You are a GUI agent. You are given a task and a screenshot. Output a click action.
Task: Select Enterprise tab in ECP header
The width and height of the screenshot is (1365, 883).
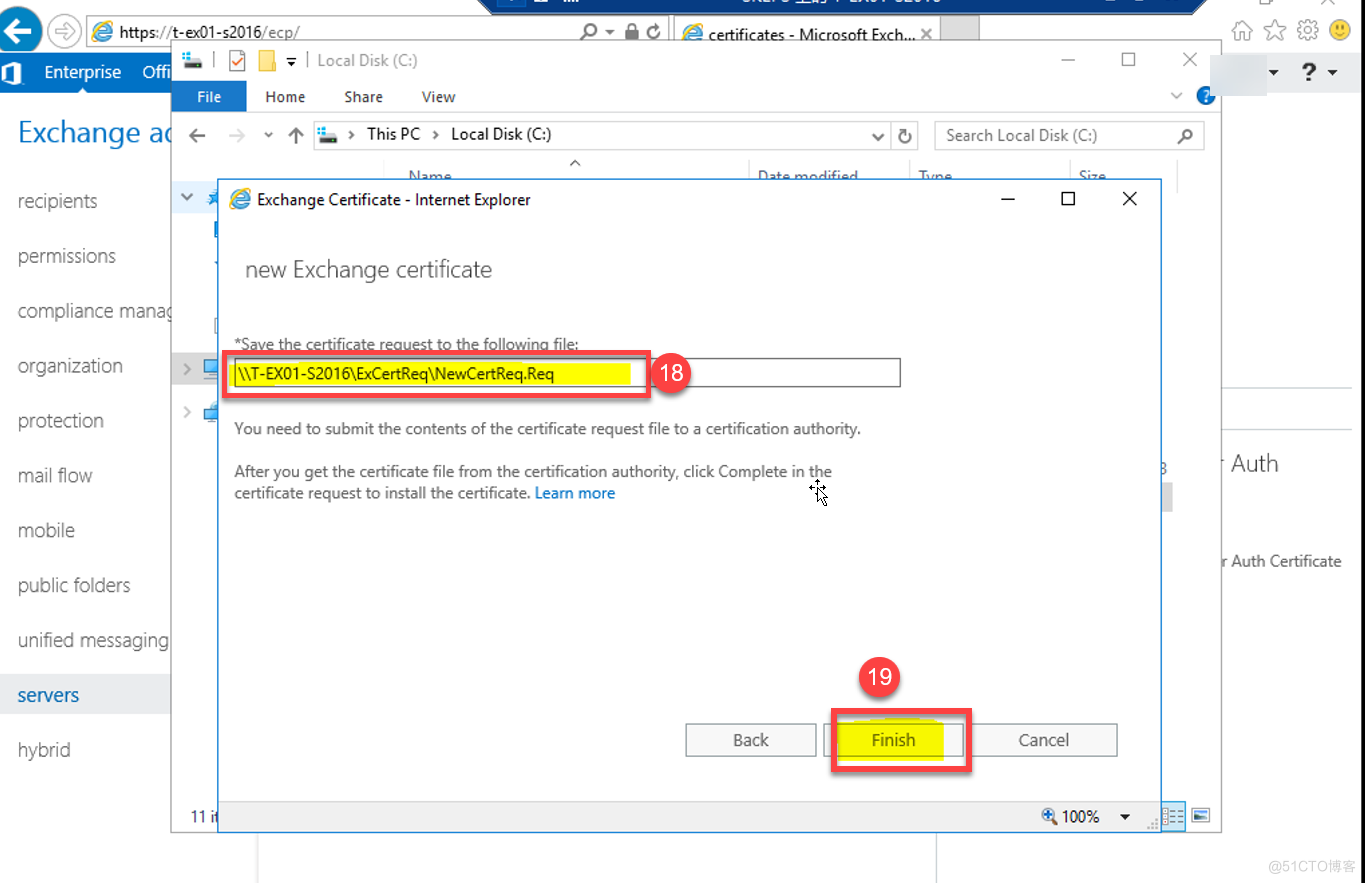(x=83, y=72)
